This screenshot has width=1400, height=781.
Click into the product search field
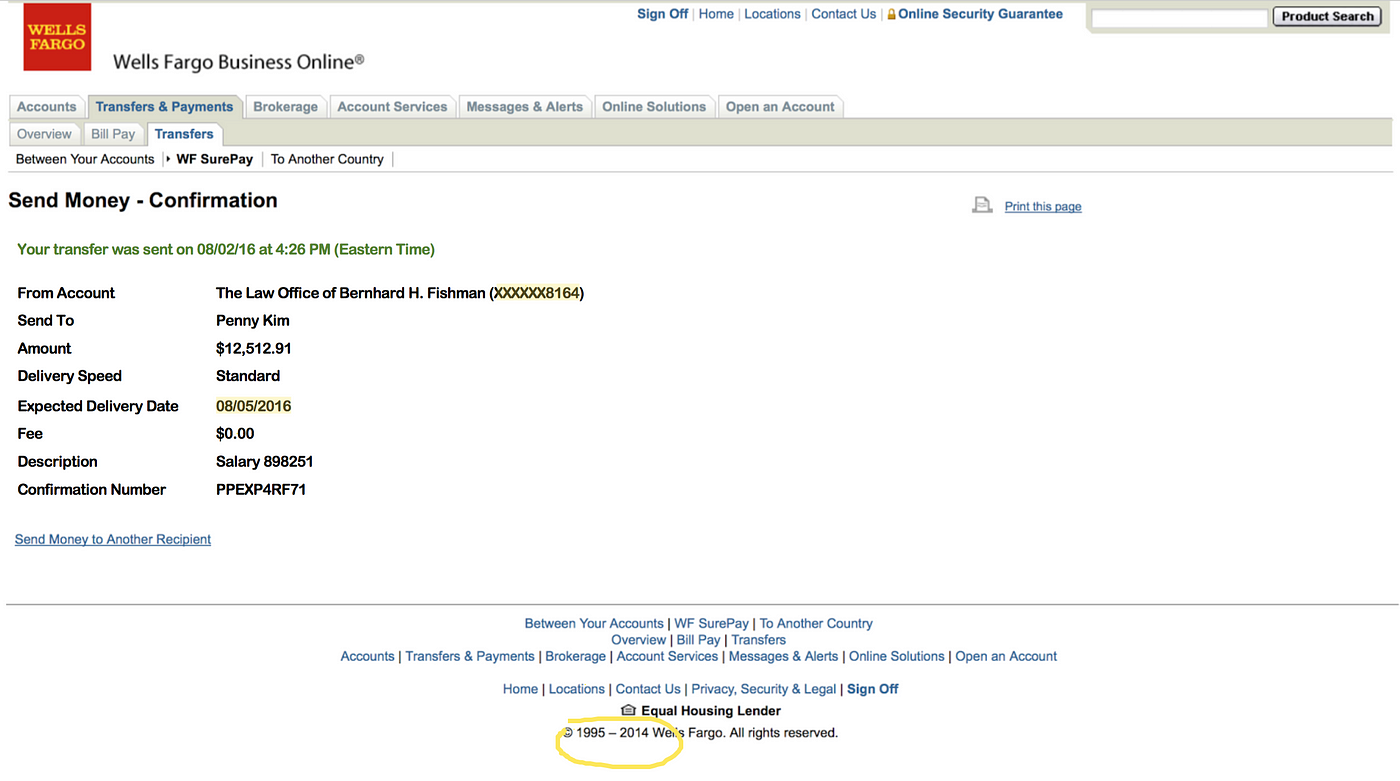click(x=1179, y=18)
